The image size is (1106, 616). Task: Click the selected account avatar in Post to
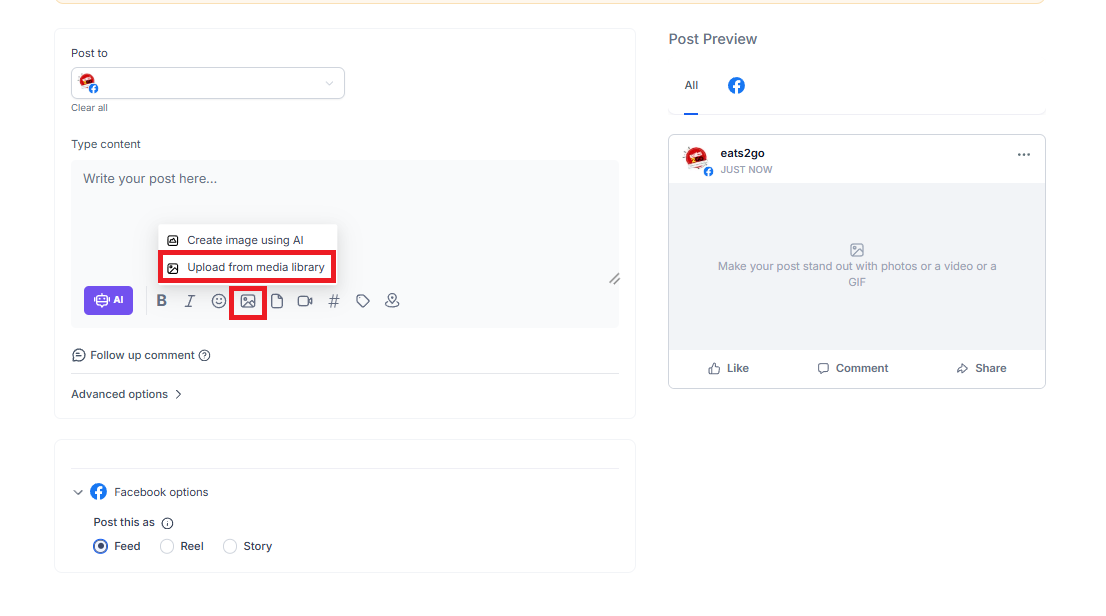click(x=88, y=83)
